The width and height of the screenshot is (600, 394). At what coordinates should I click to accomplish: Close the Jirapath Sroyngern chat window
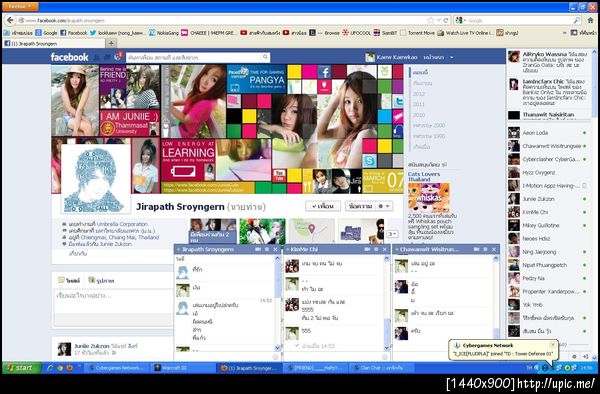[276, 249]
